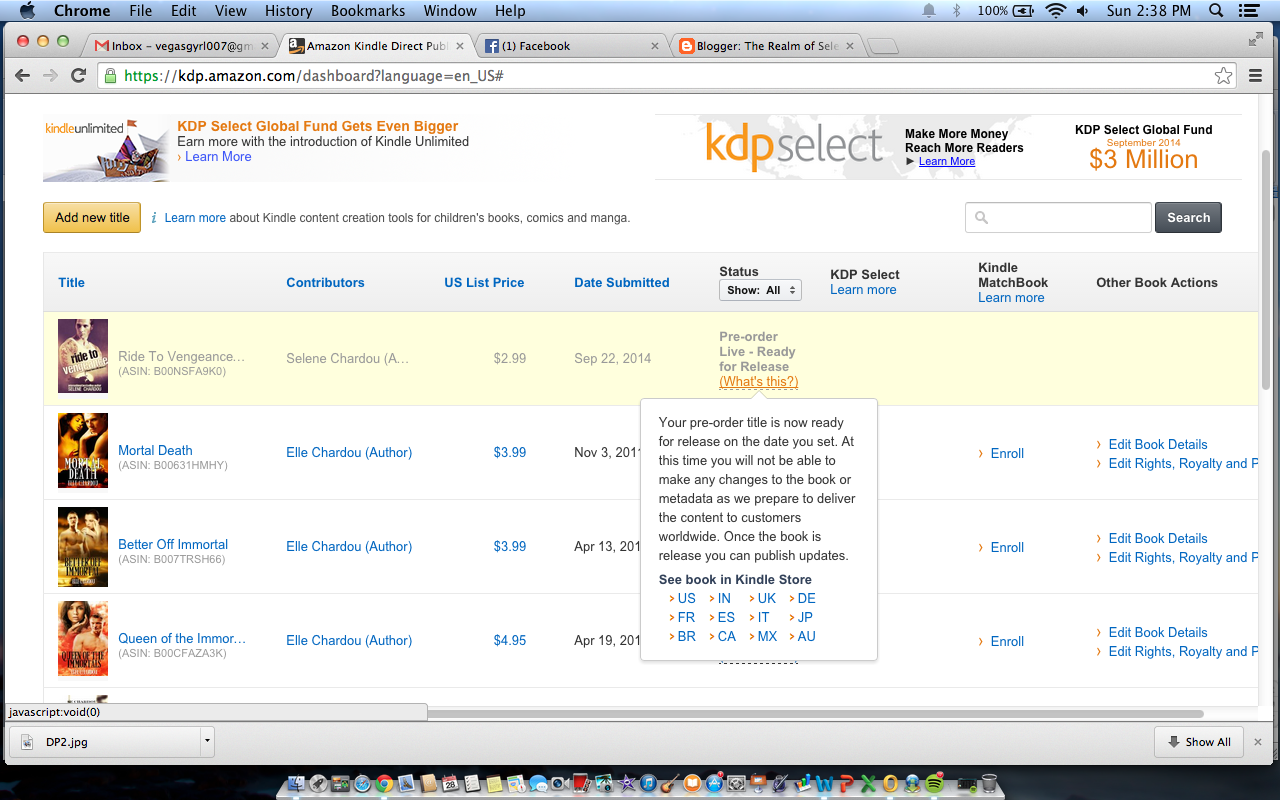Image resolution: width=1280 pixels, height=800 pixels.
Task: Open the DP2.jpg download options arrow
Action: pos(207,742)
